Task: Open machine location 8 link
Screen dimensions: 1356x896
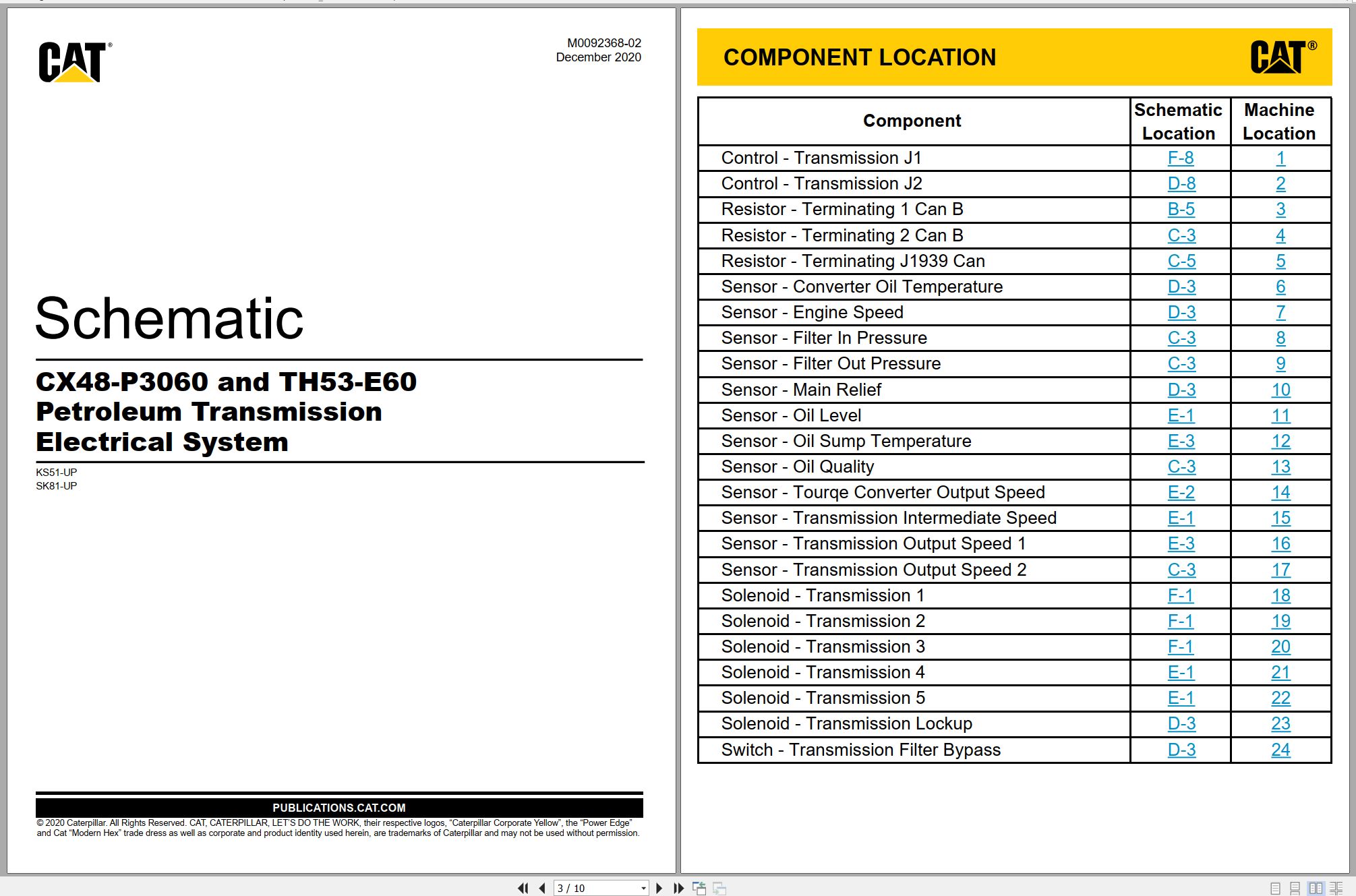Action: coord(1280,338)
